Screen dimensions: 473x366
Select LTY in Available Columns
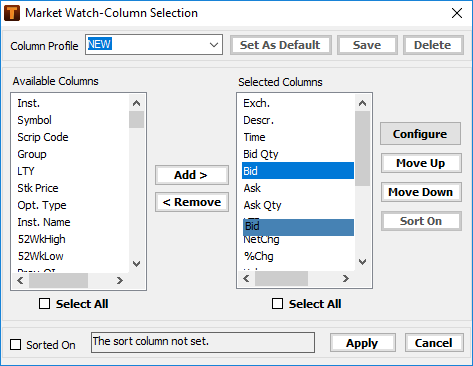(26, 171)
